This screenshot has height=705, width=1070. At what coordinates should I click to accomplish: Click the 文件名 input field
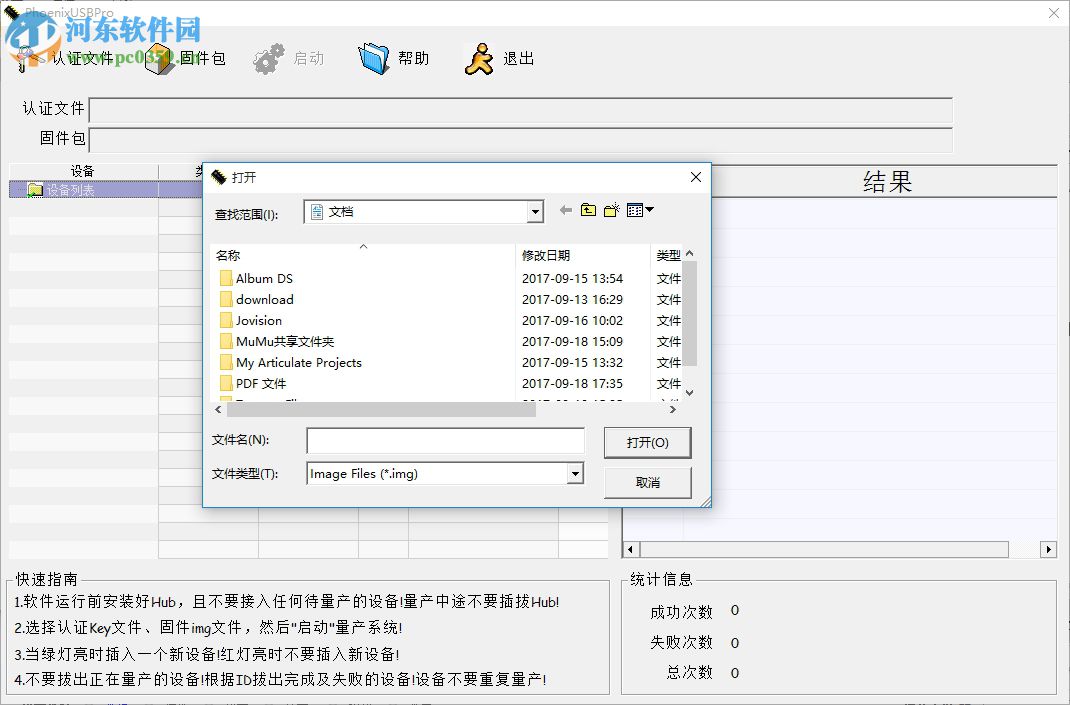point(445,441)
